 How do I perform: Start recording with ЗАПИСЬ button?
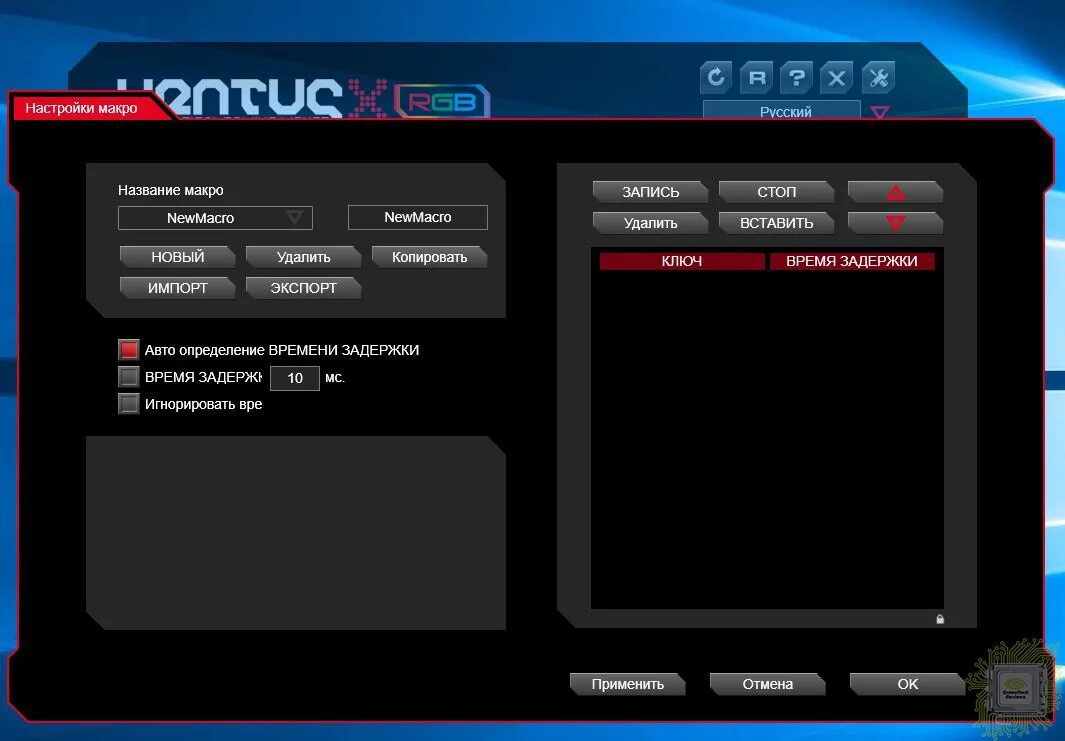coord(650,192)
